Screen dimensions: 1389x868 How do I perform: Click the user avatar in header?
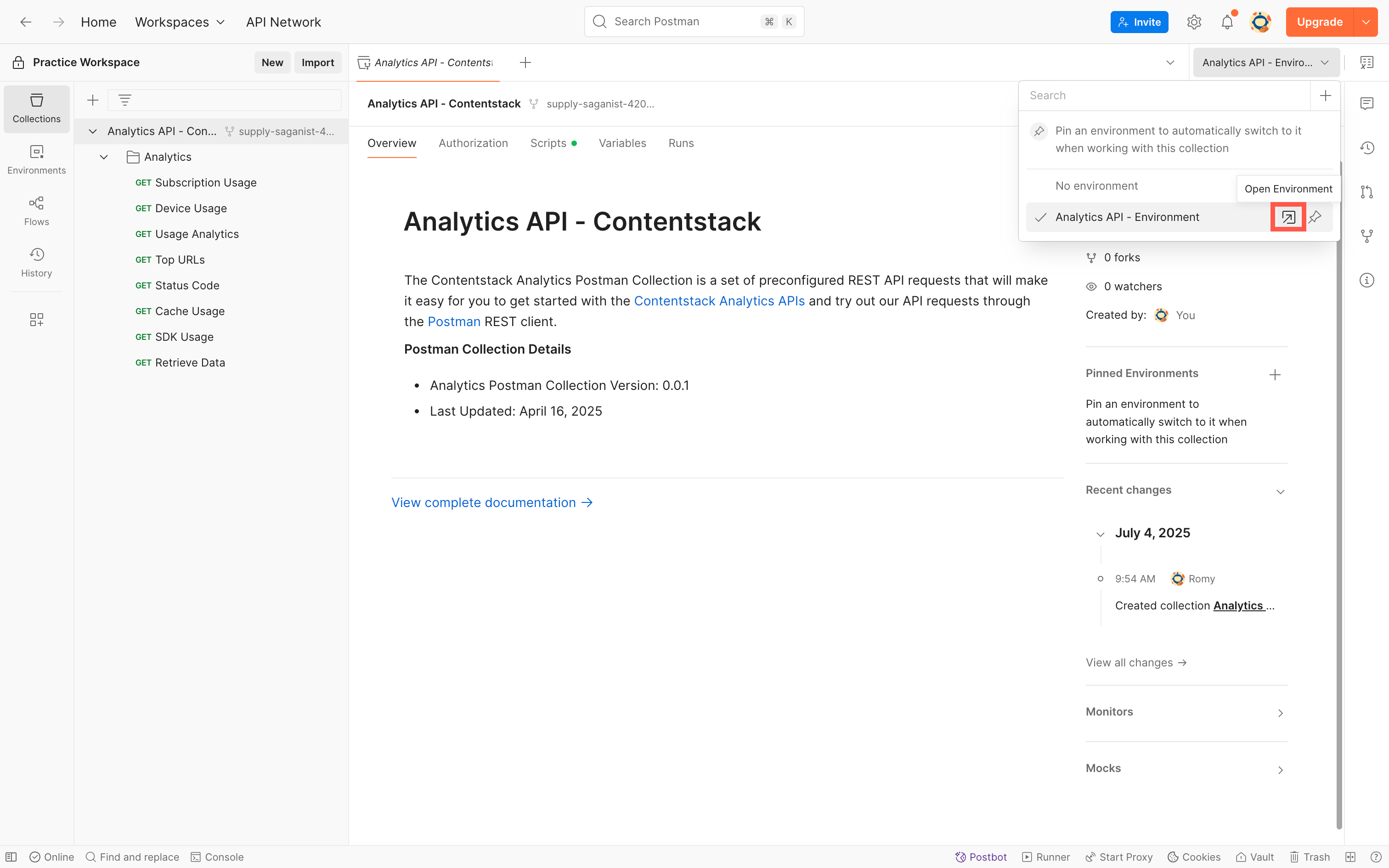pos(1260,22)
